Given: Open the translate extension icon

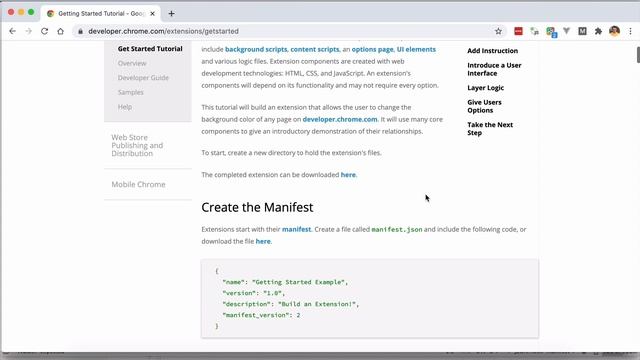Looking at the screenshot, I should pos(534,31).
